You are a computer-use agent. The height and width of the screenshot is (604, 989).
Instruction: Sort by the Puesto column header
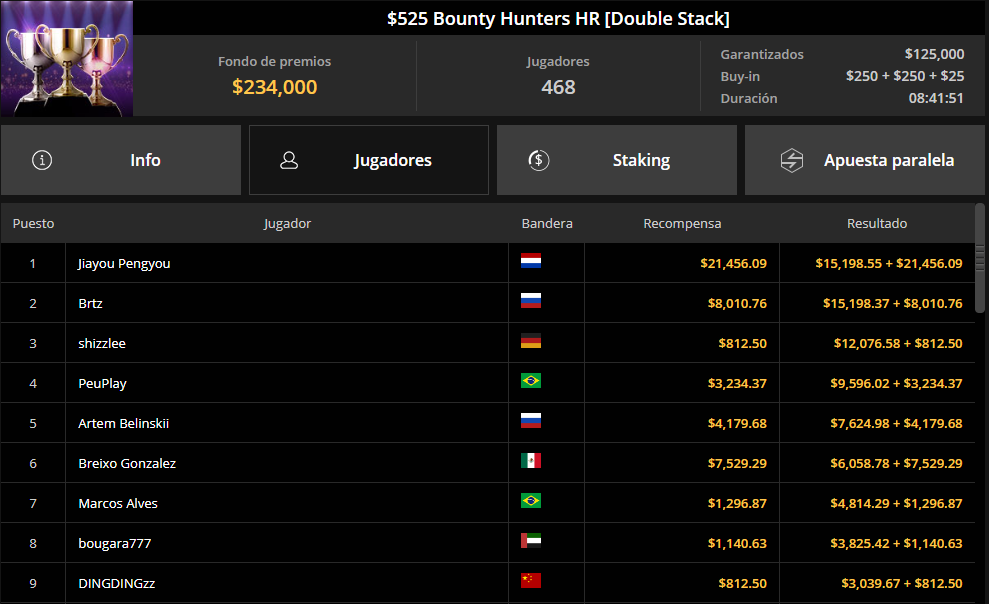point(33,223)
